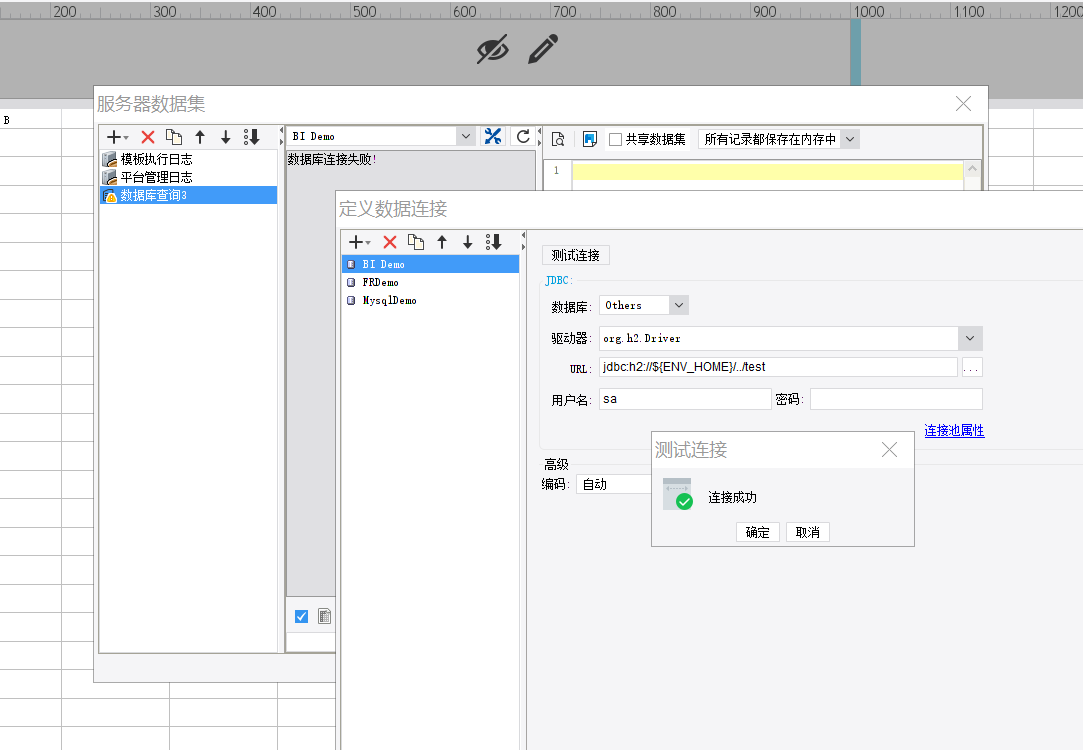Screen dimensions: 1083x750
Task: Click the 测试连接 button
Action: point(575,256)
